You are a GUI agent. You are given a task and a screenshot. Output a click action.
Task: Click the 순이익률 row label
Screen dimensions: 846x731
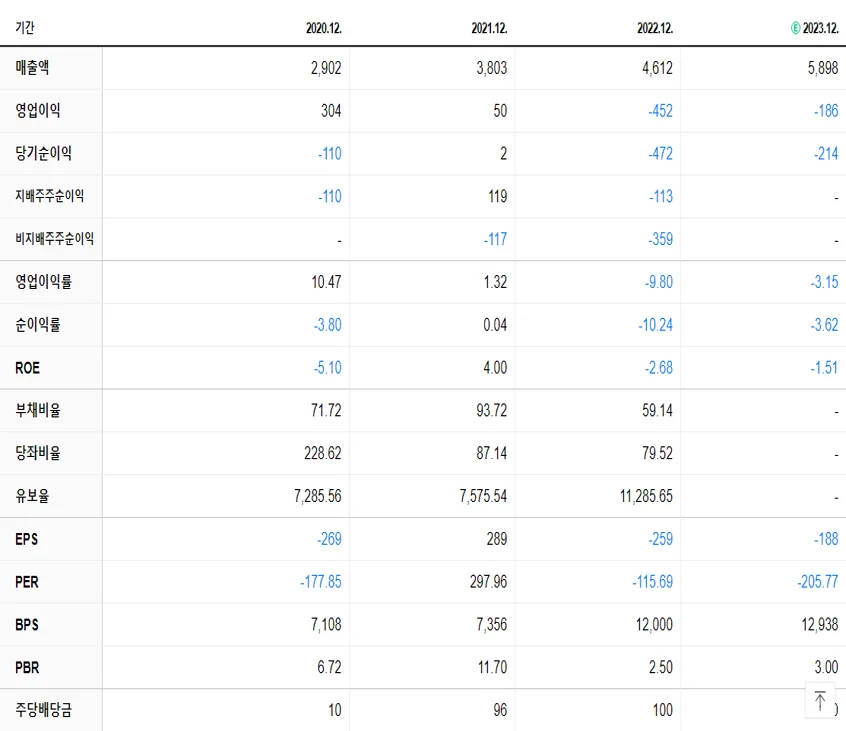pyautogui.click(x=38, y=324)
